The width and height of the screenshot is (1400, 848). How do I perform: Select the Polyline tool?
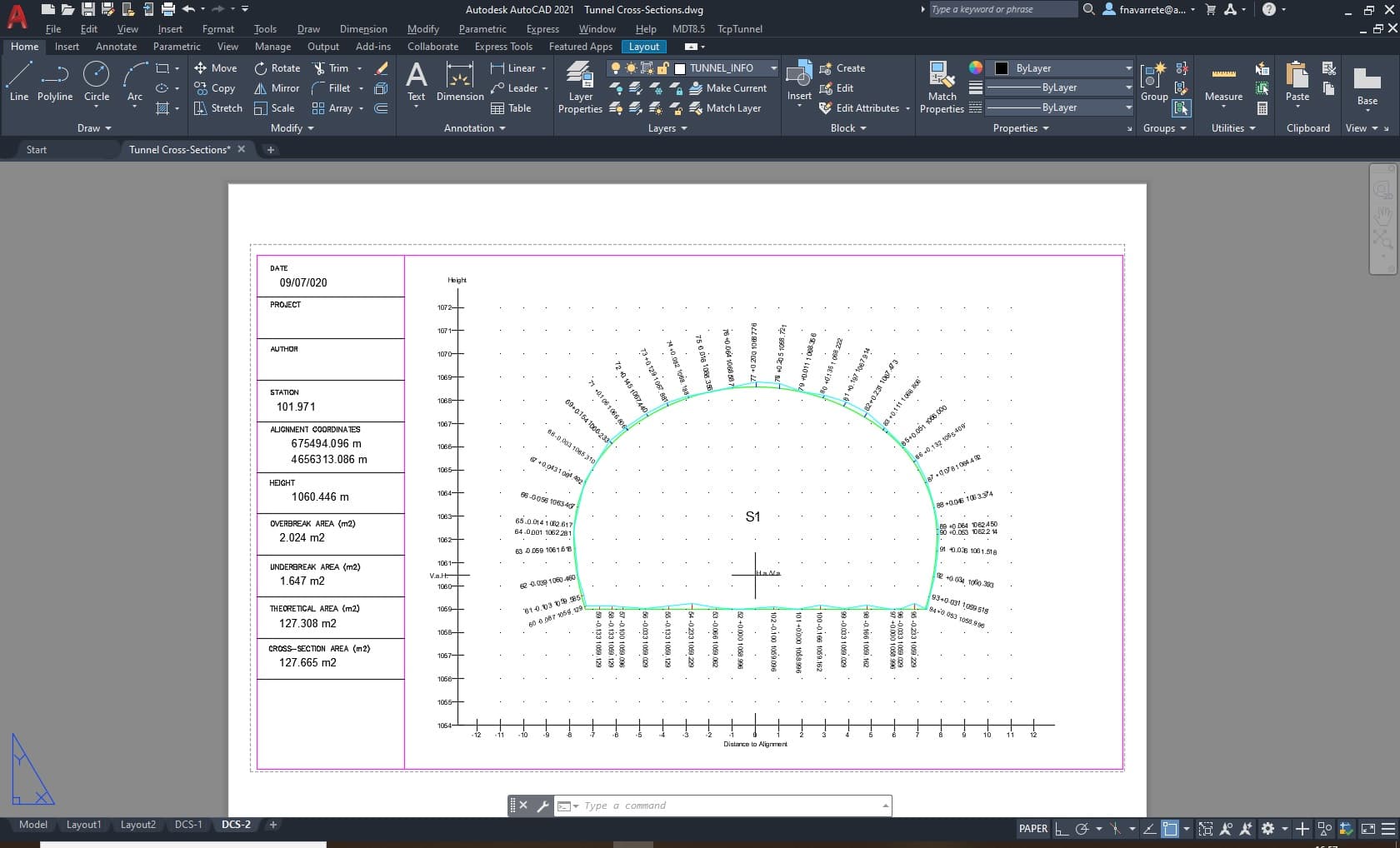tap(55, 82)
